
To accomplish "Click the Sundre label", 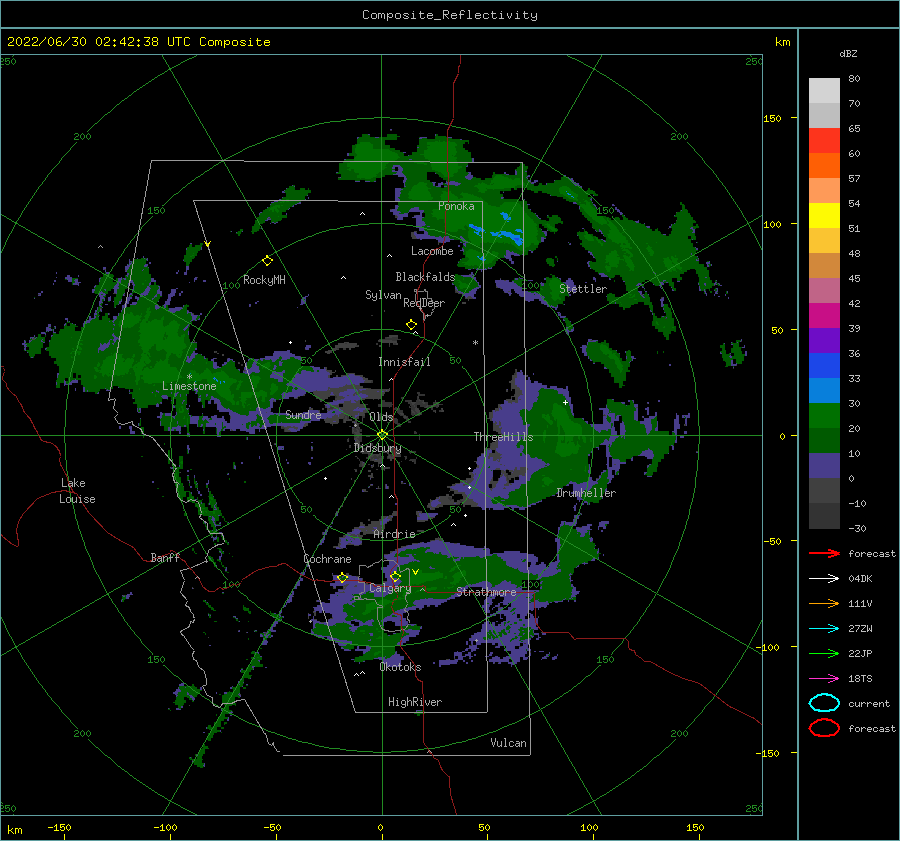I will pos(303,414).
